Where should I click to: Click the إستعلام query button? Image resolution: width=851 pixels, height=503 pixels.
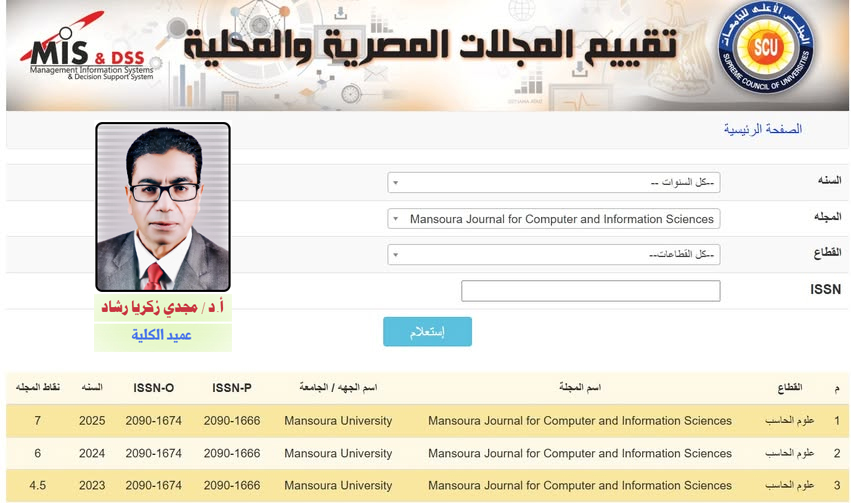[x=427, y=332]
